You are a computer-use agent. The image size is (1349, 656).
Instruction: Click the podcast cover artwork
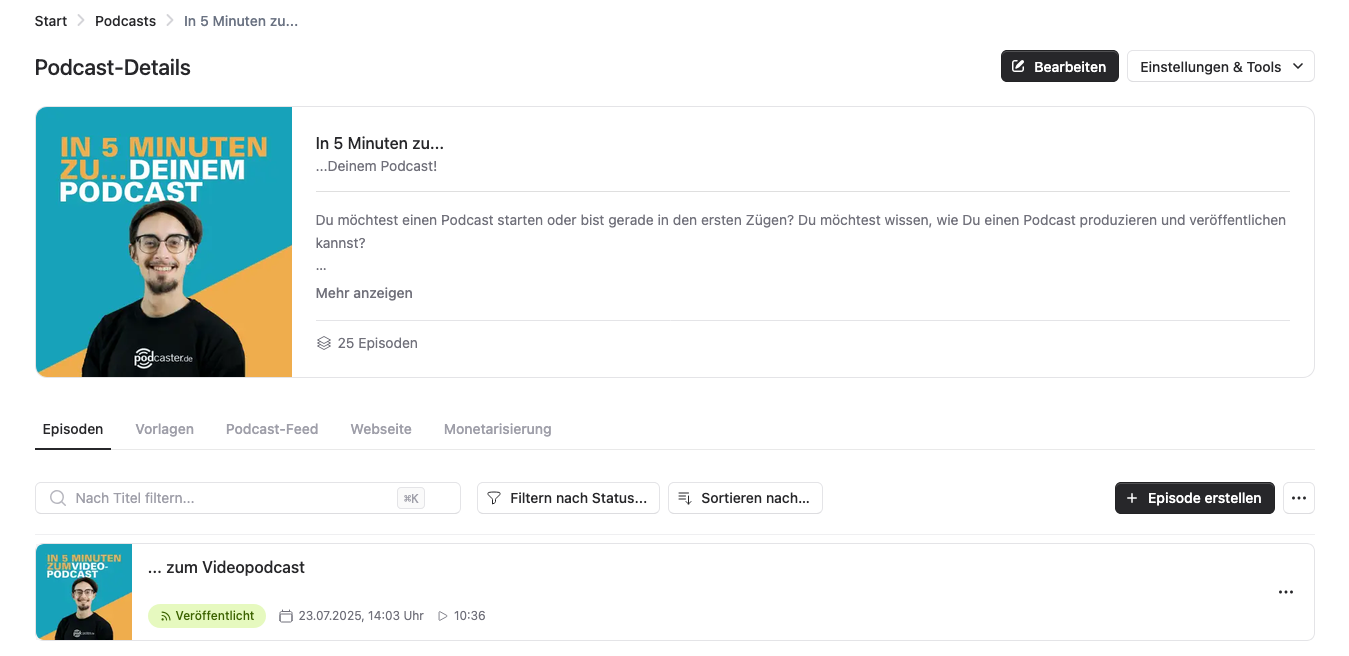(x=164, y=242)
